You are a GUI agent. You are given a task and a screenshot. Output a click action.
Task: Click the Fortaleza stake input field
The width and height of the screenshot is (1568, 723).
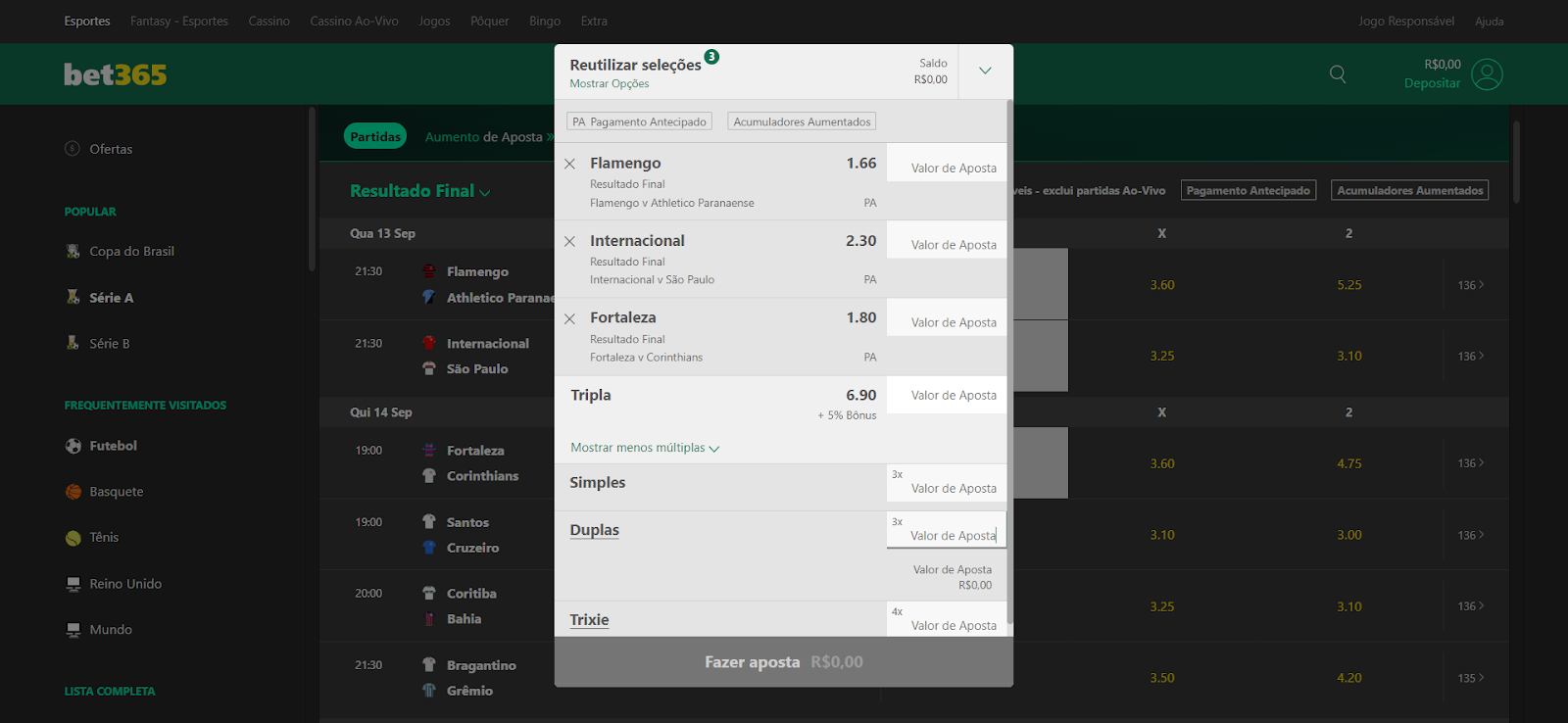[947, 317]
